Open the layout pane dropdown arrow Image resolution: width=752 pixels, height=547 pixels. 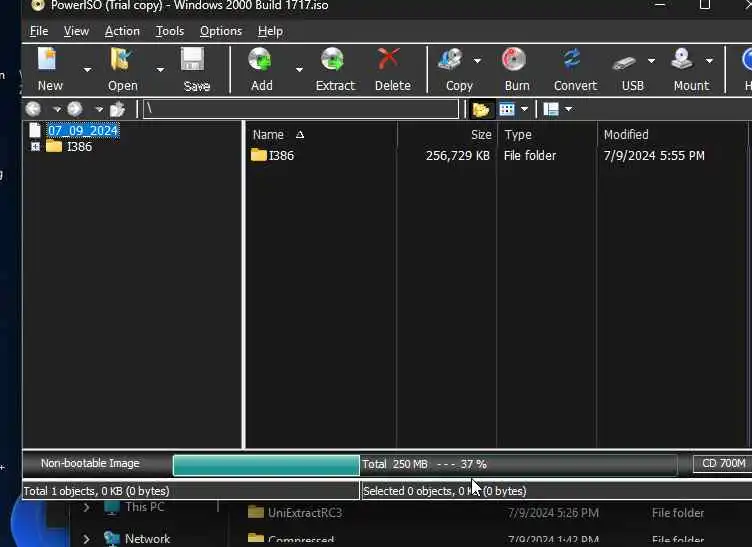(x=568, y=109)
